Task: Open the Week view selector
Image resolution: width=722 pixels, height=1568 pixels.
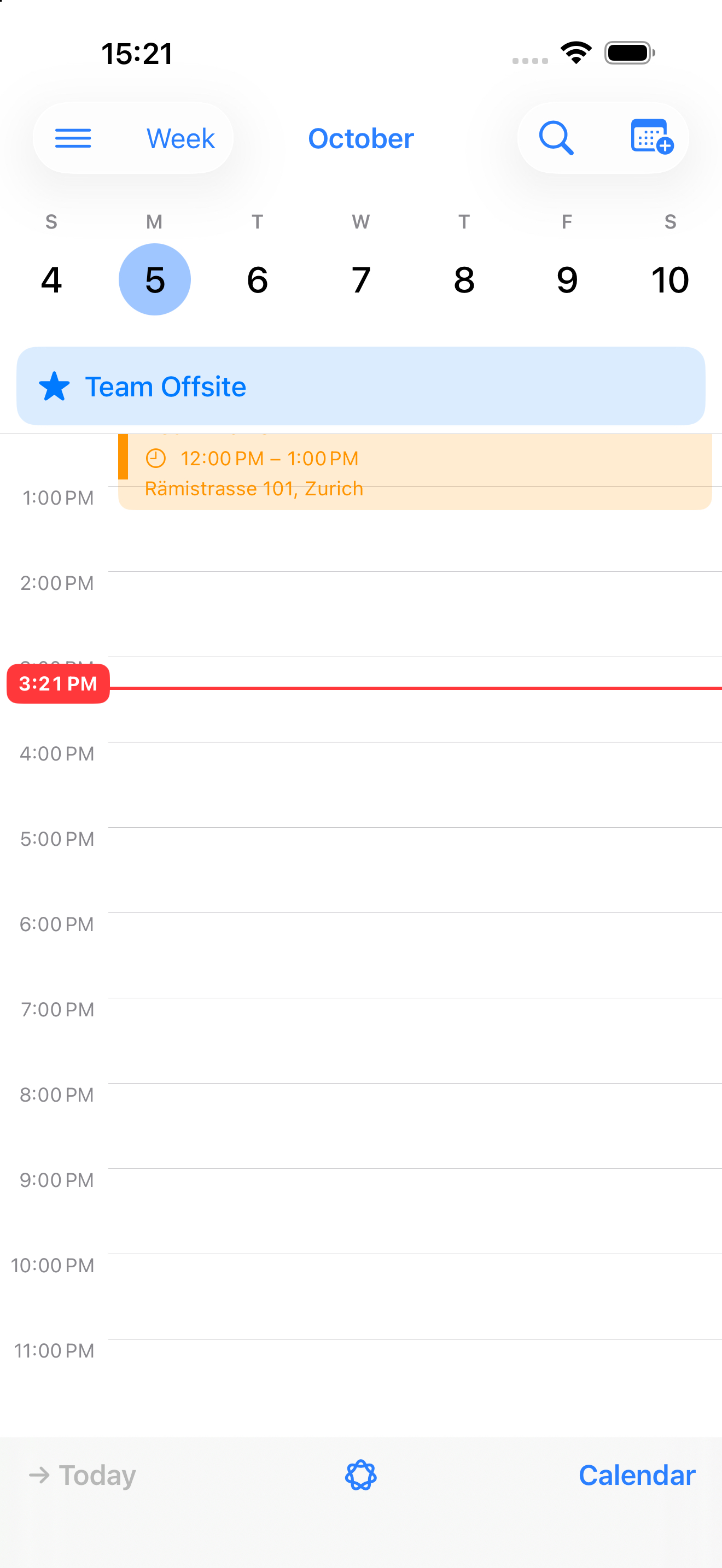Action: click(180, 138)
